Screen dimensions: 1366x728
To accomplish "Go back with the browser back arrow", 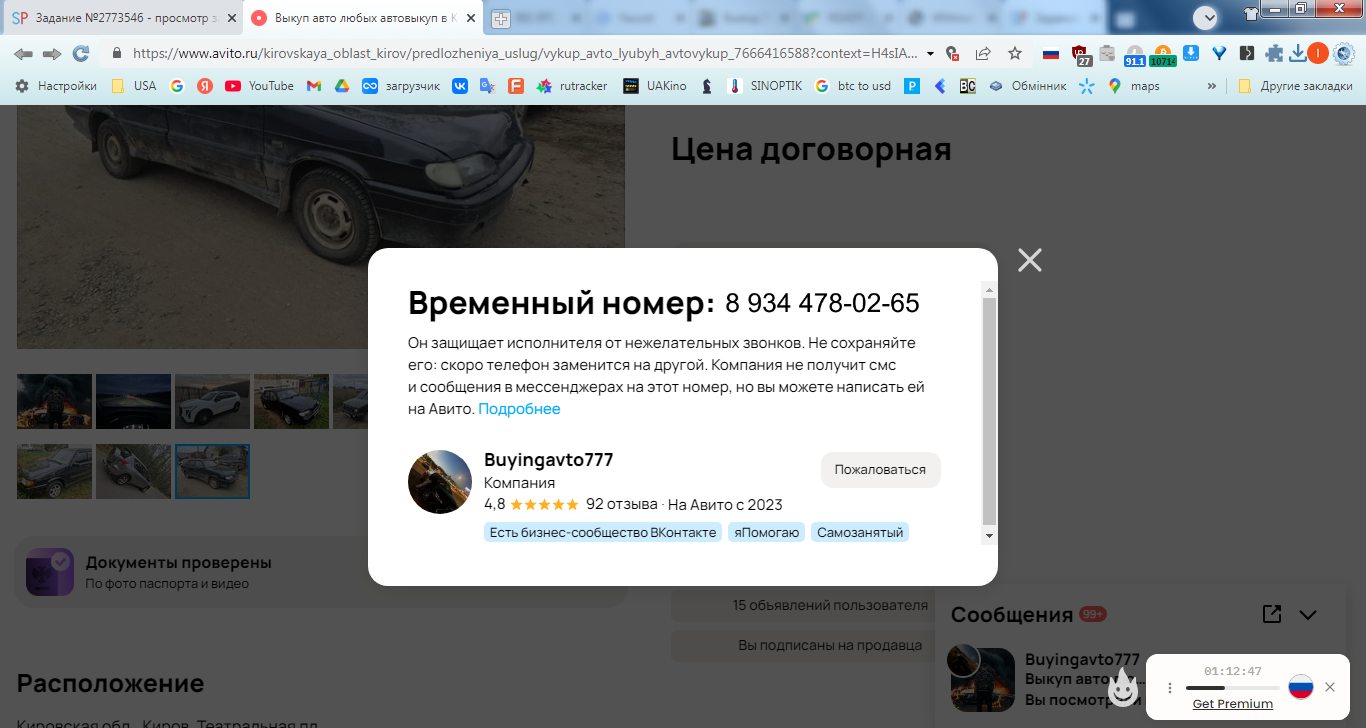I will [x=23, y=54].
